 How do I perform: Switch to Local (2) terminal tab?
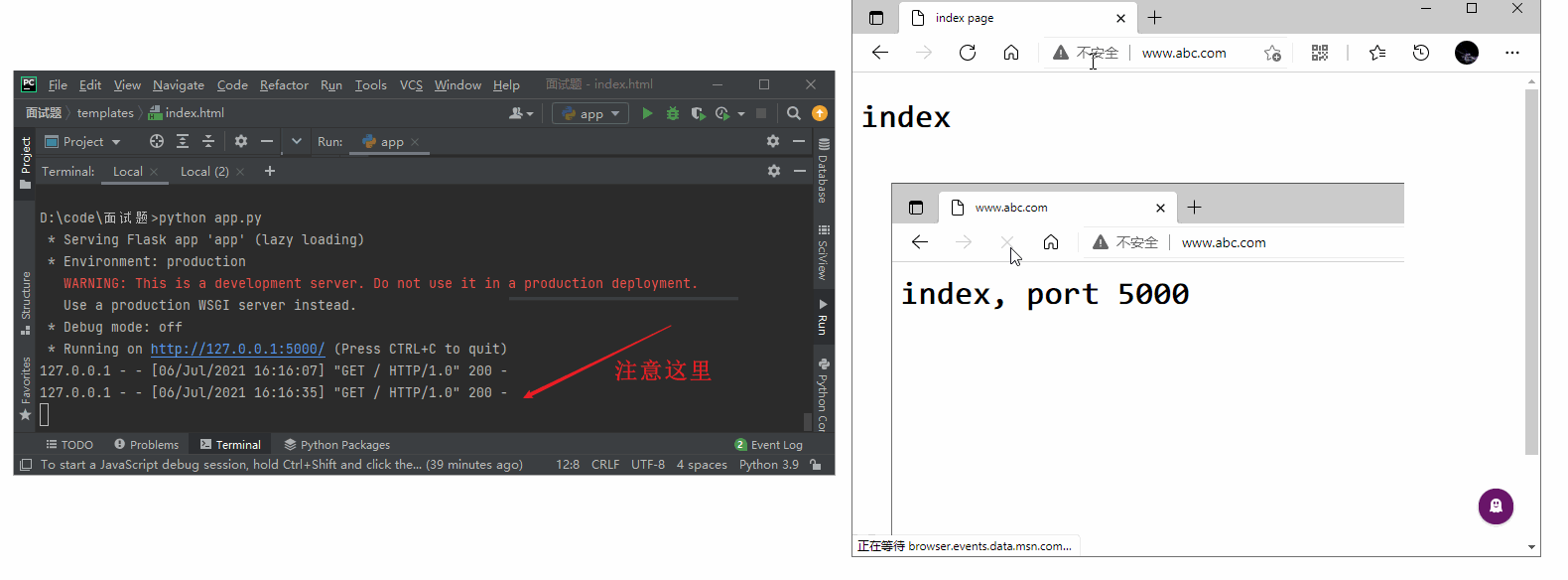(204, 171)
